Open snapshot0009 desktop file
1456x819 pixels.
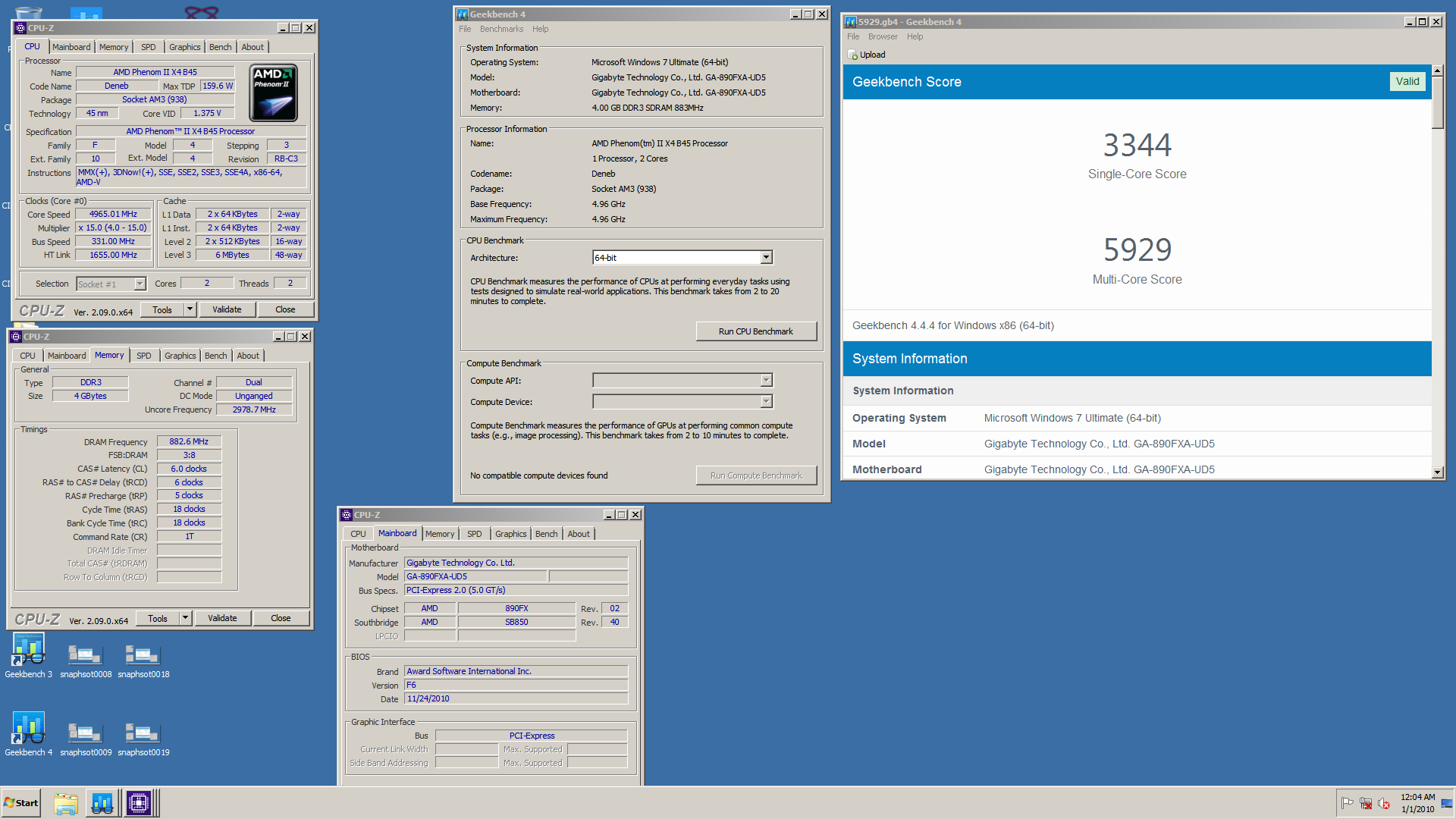point(86,738)
